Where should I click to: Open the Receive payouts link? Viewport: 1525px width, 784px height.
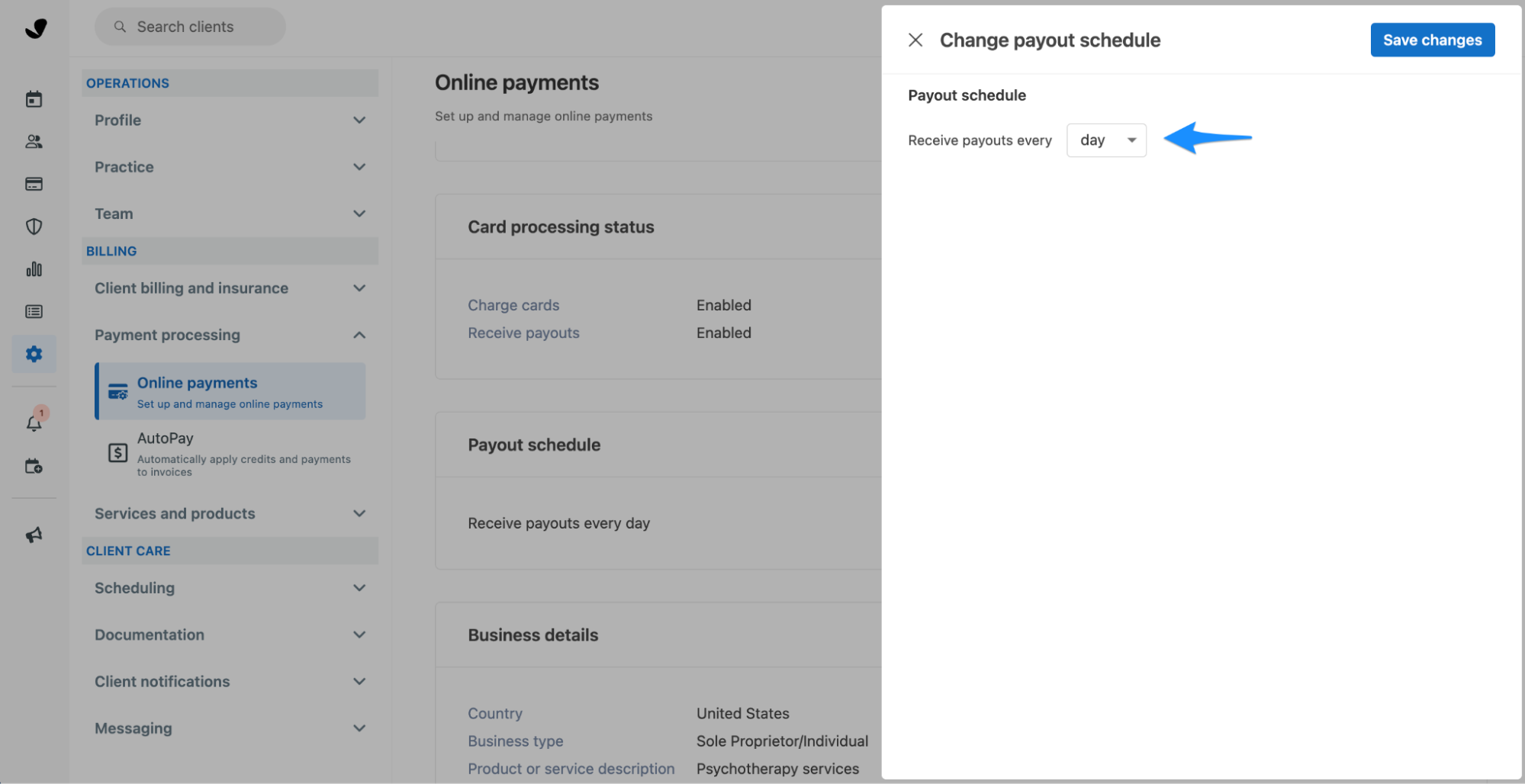tap(523, 333)
